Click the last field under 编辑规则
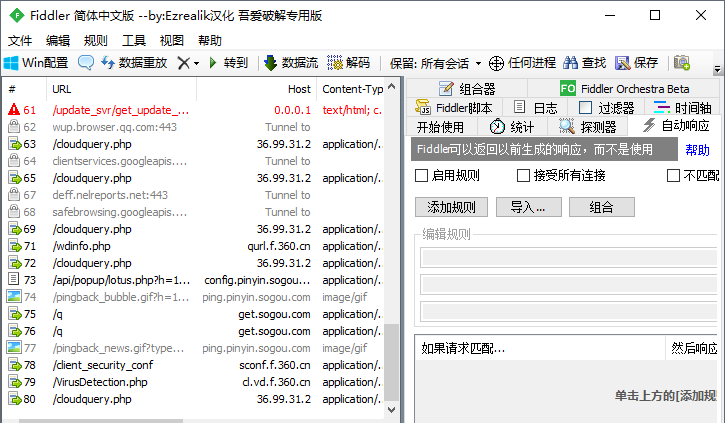725x439 pixels. 569,311
